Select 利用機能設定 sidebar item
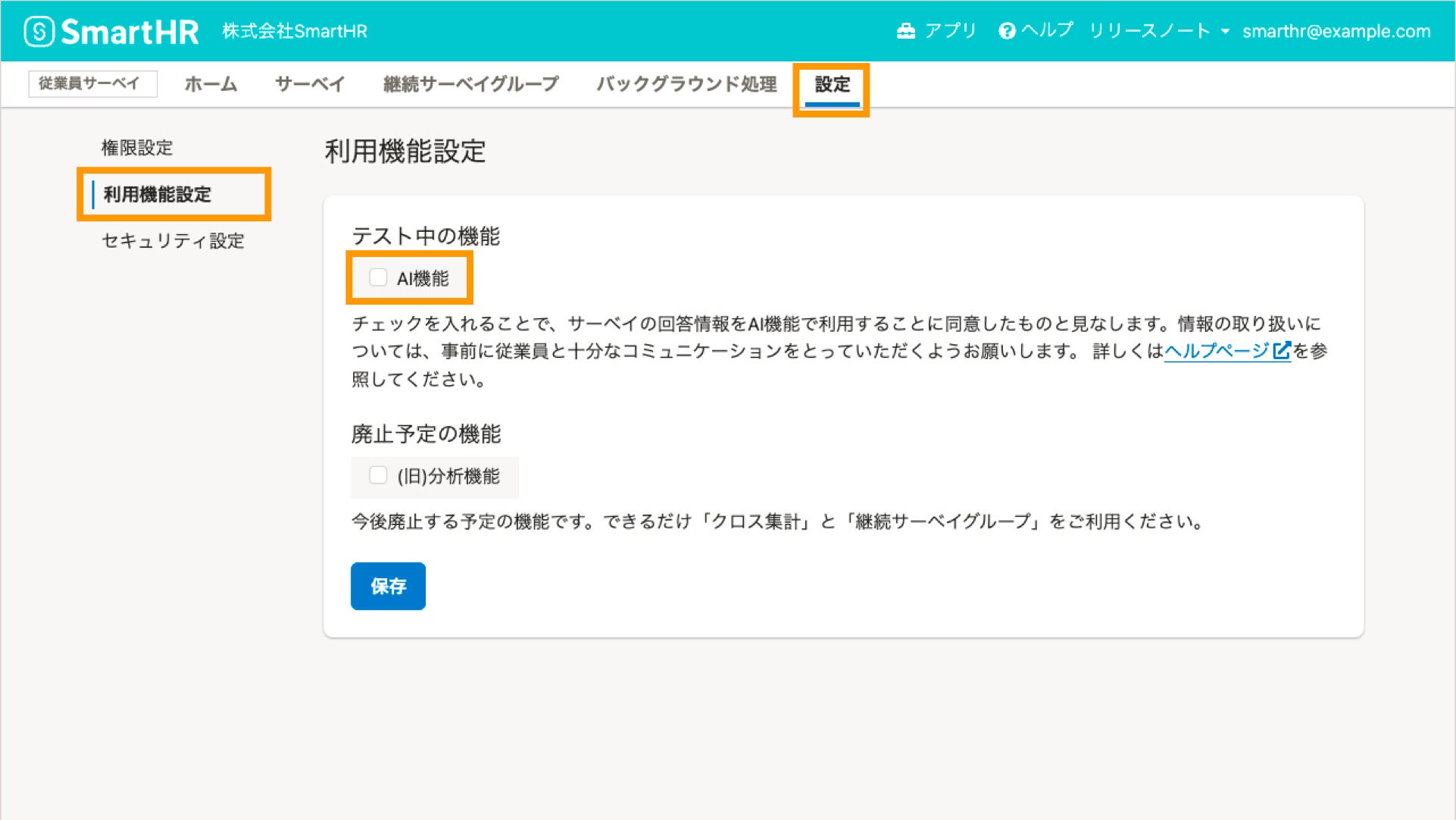Screen dimensions: 1456x820 click(x=158, y=195)
